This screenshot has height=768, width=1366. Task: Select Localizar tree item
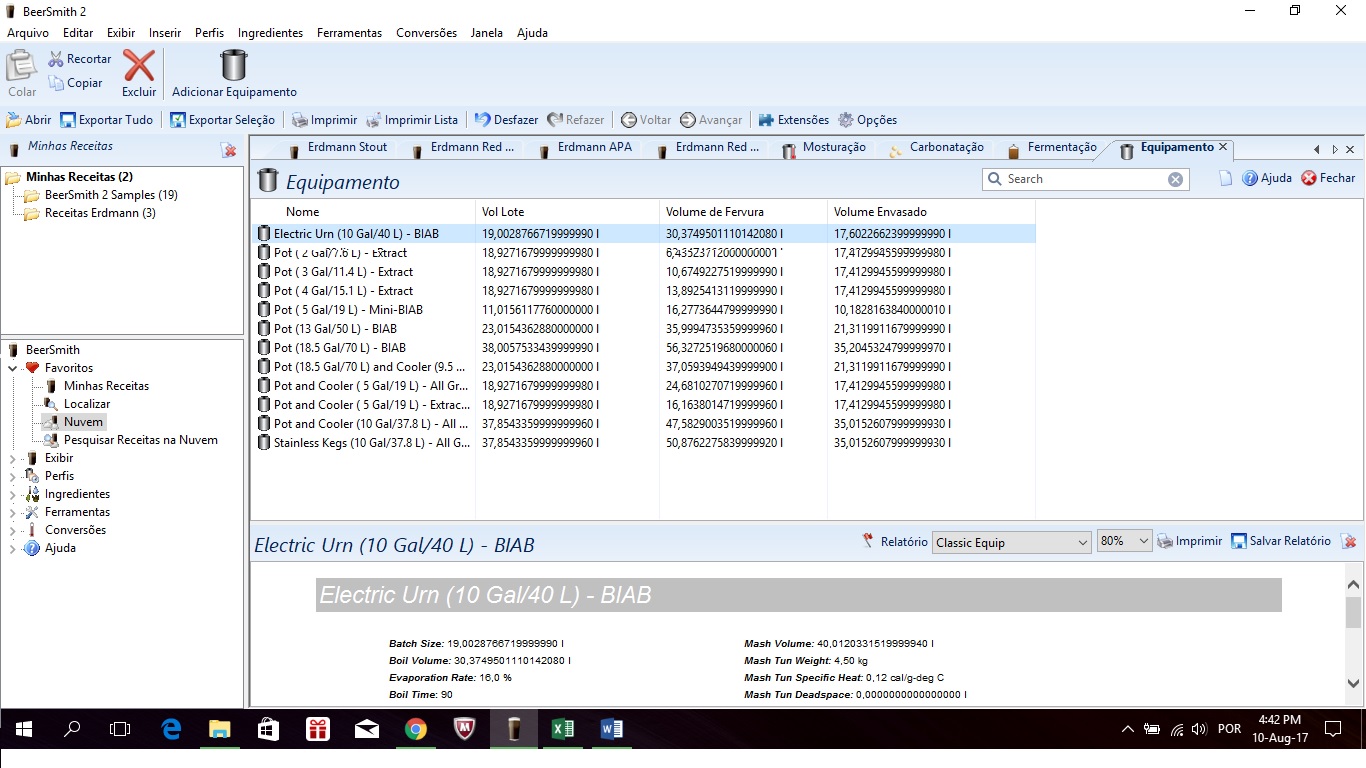tap(87, 404)
